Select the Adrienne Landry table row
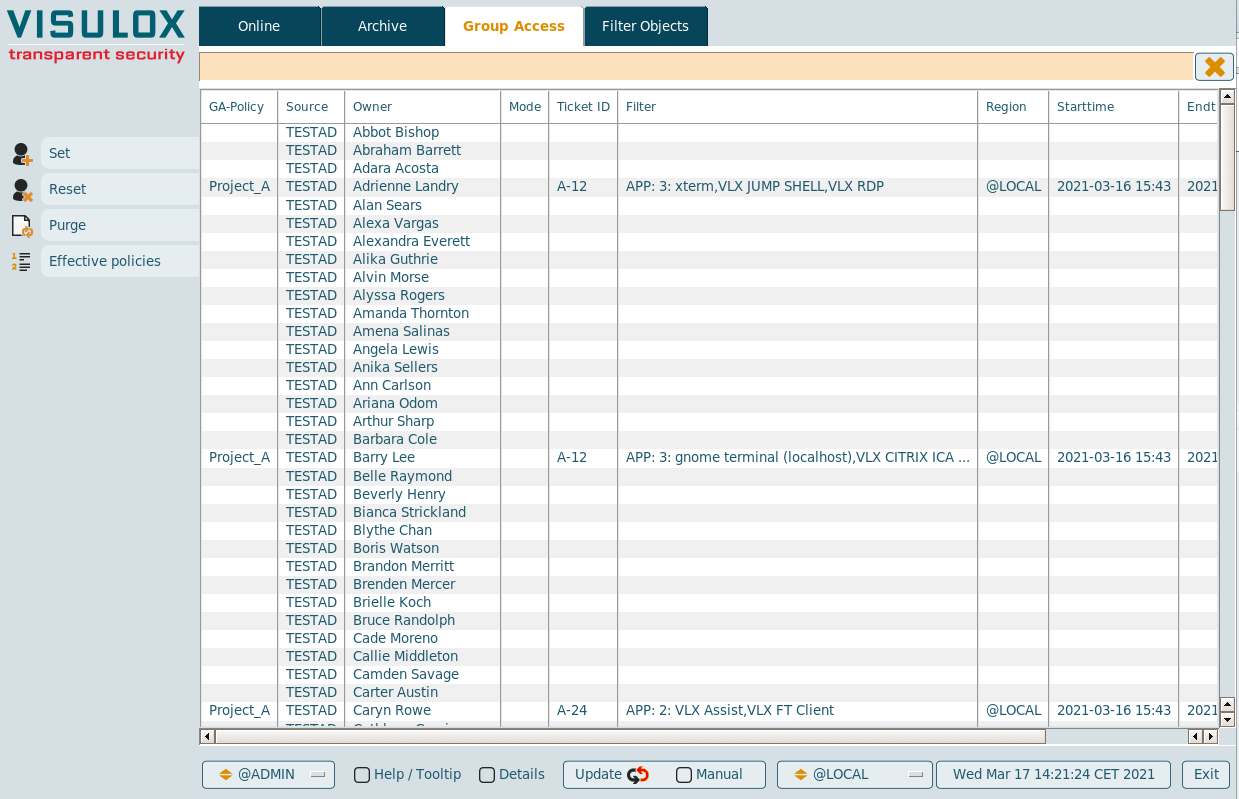This screenshot has height=799, width=1239. 405,187
